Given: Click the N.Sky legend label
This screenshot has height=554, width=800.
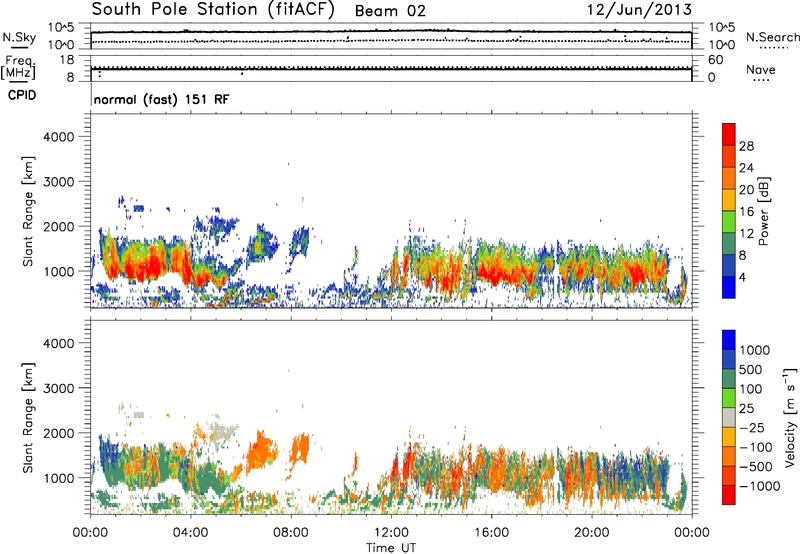Looking at the screenshot, I should [x=19, y=37].
